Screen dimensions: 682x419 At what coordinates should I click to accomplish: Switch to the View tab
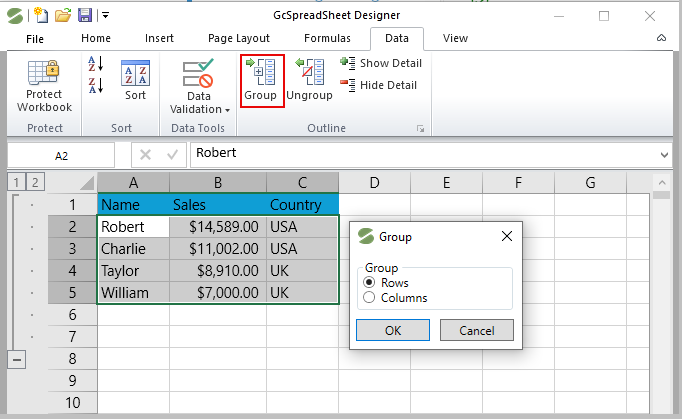tap(455, 38)
